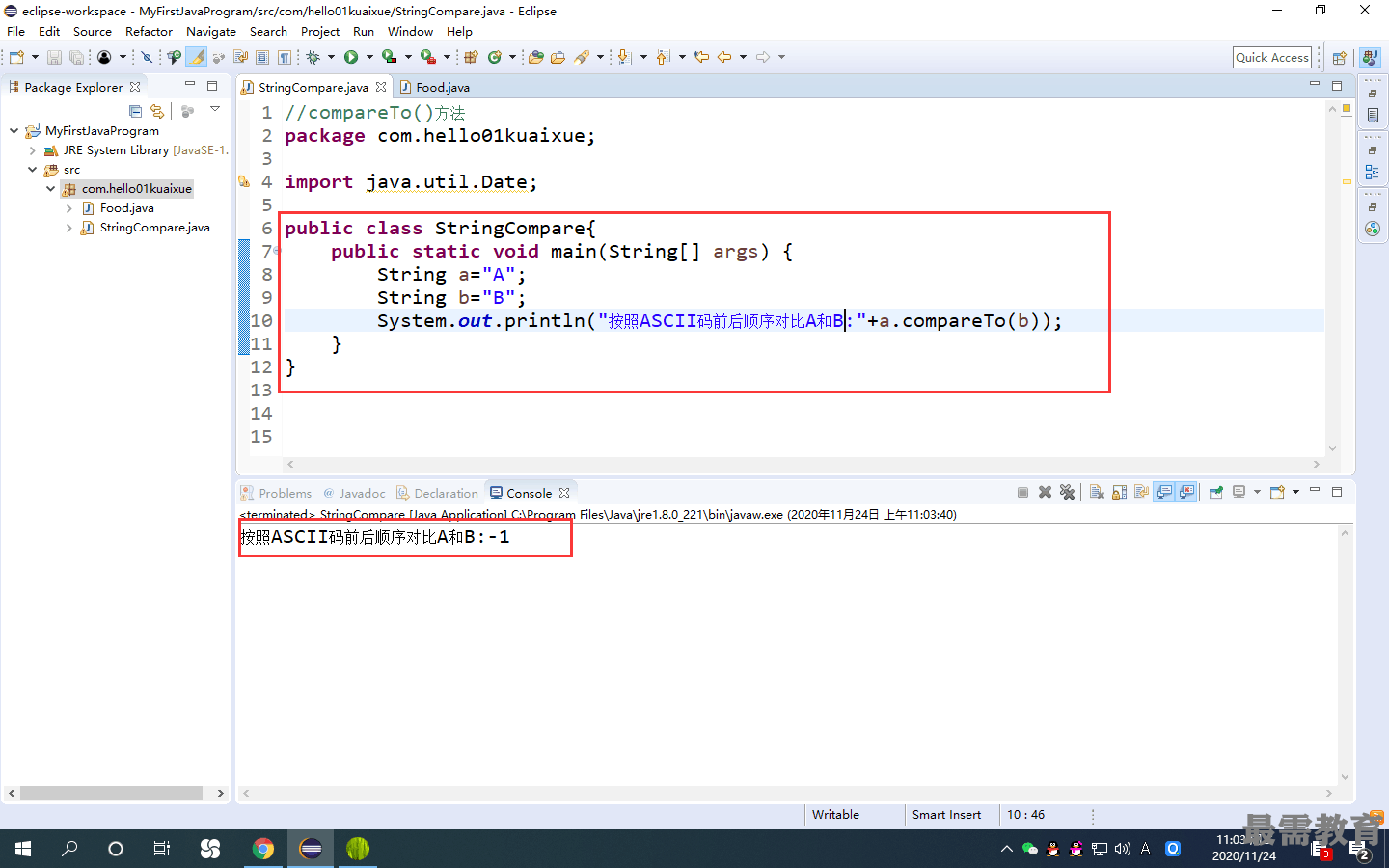Click the grey Forward navigation arrow
1389x868 pixels.
pyautogui.click(x=762, y=57)
